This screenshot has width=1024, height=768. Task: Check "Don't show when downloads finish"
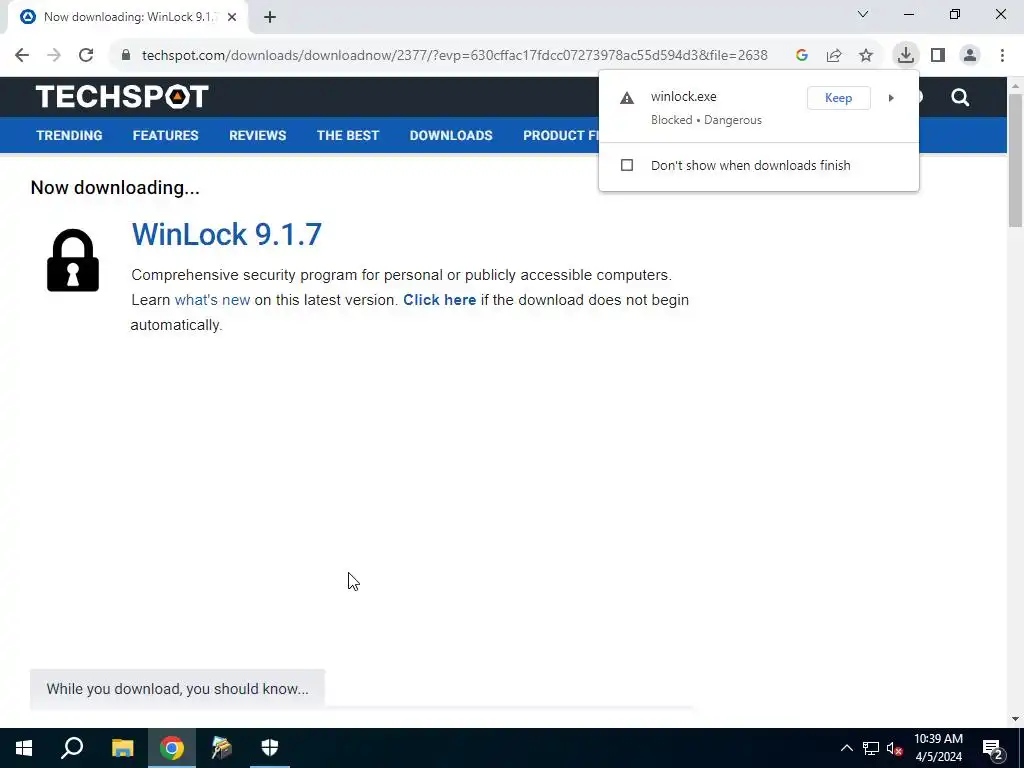(x=627, y=165)
